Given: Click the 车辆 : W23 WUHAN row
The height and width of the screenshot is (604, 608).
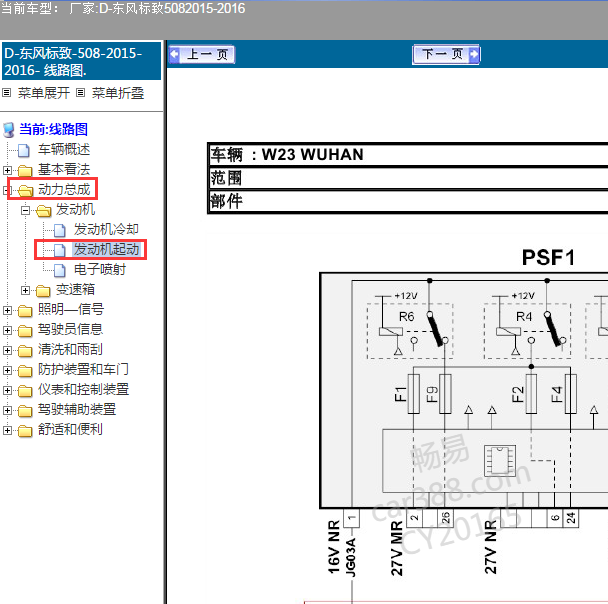Looking at the screenshot, I should (408, 155).
